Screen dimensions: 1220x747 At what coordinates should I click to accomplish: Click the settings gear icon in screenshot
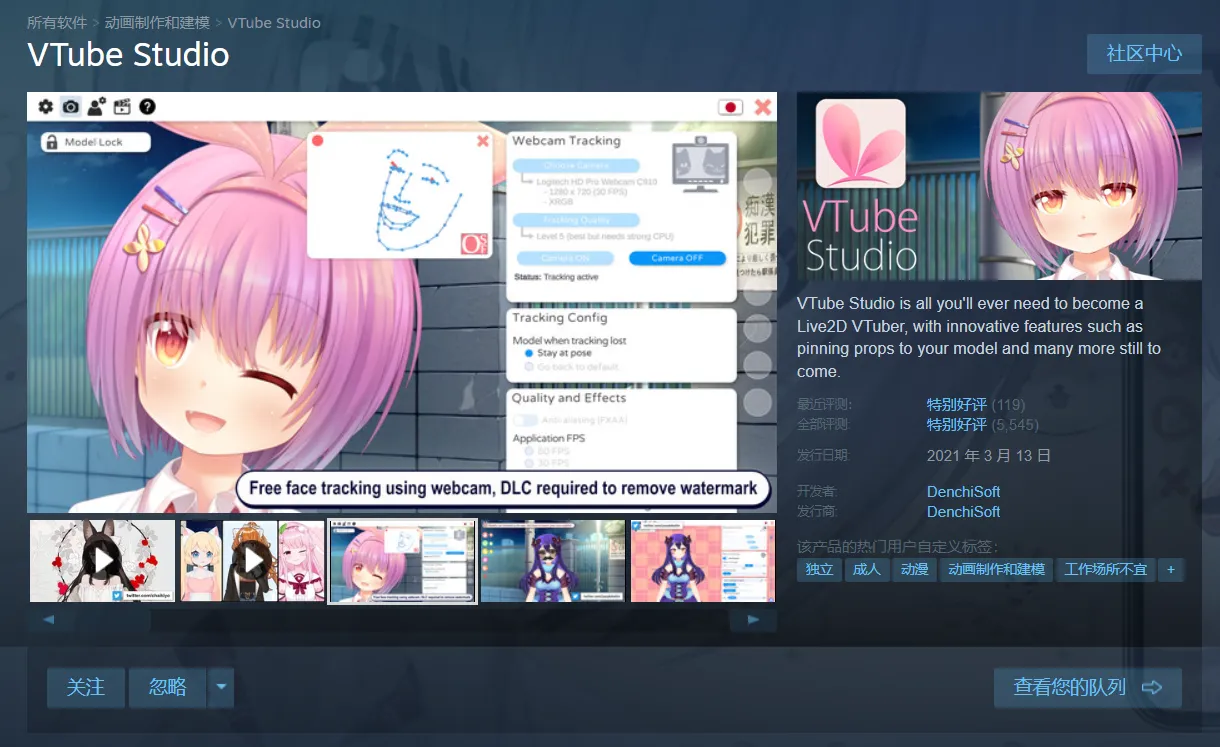pos(46,107)
